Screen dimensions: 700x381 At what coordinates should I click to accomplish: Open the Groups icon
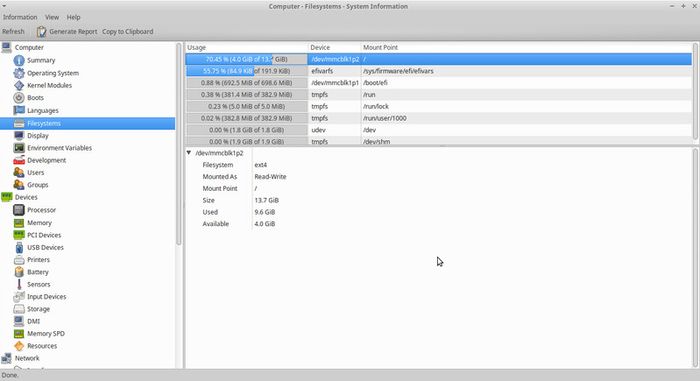click(x=19, y=184)
